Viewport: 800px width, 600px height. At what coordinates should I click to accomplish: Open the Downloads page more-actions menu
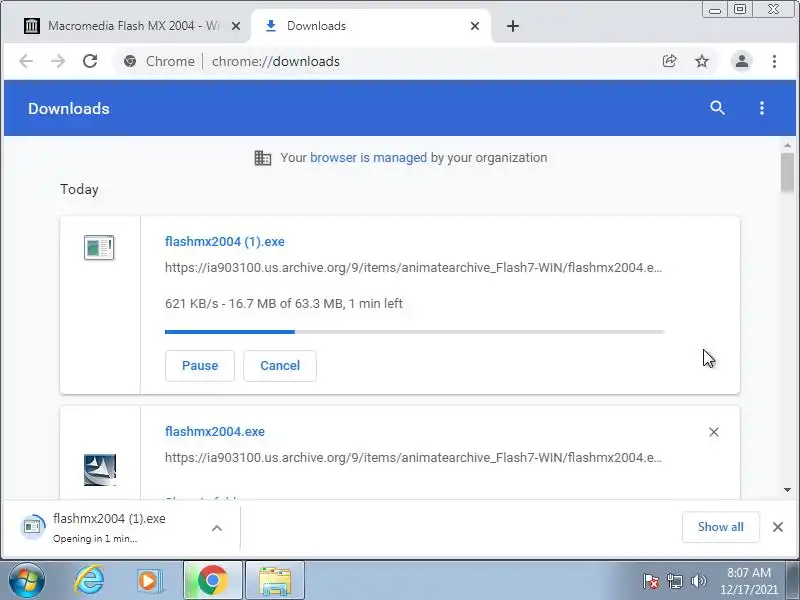point(762,108)
